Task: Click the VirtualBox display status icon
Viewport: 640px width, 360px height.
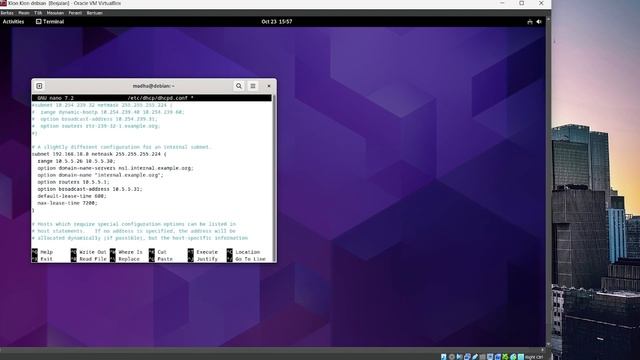Action: pos(490,357)
